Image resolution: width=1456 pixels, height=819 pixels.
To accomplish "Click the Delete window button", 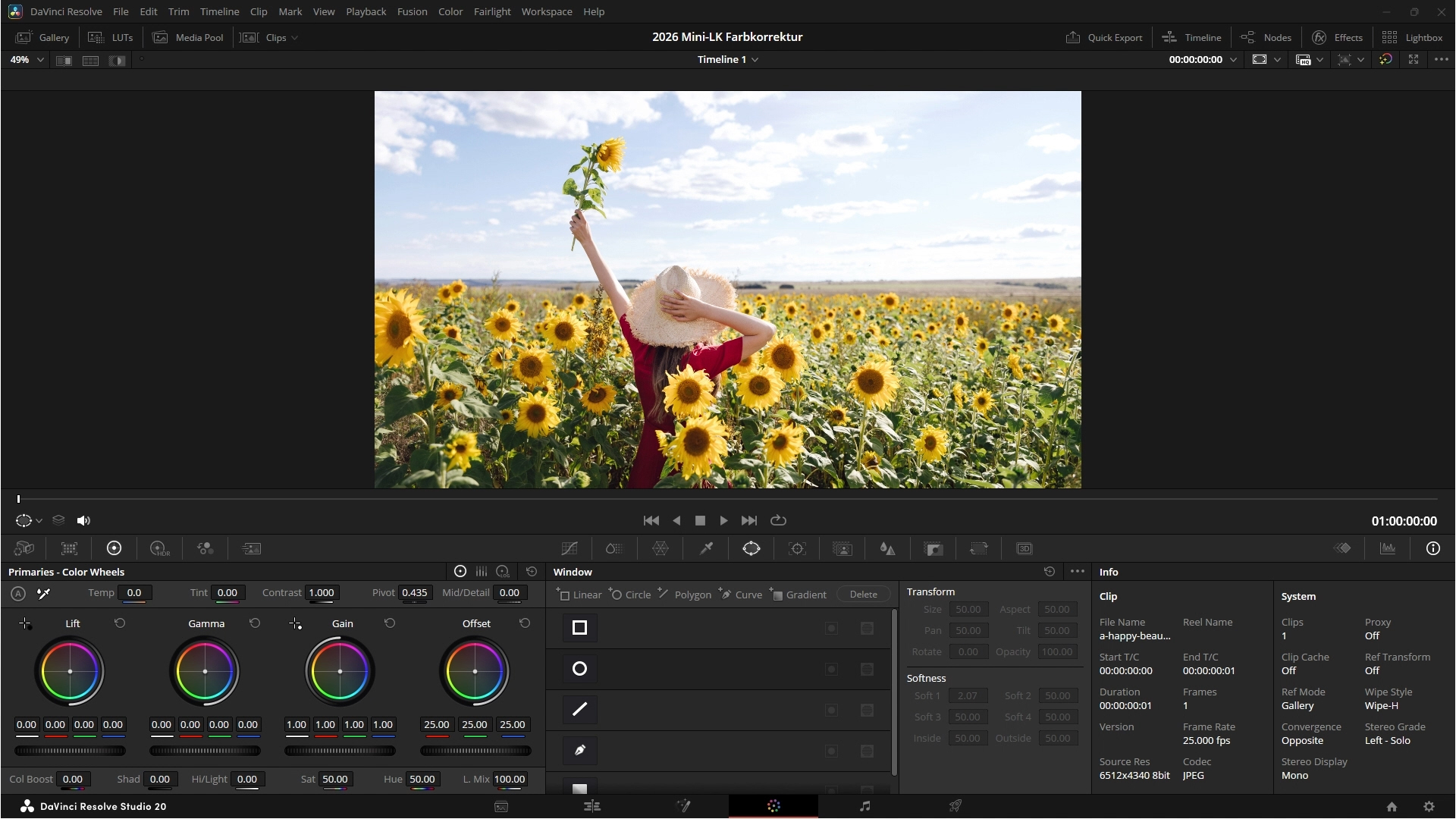I will 863,595.
